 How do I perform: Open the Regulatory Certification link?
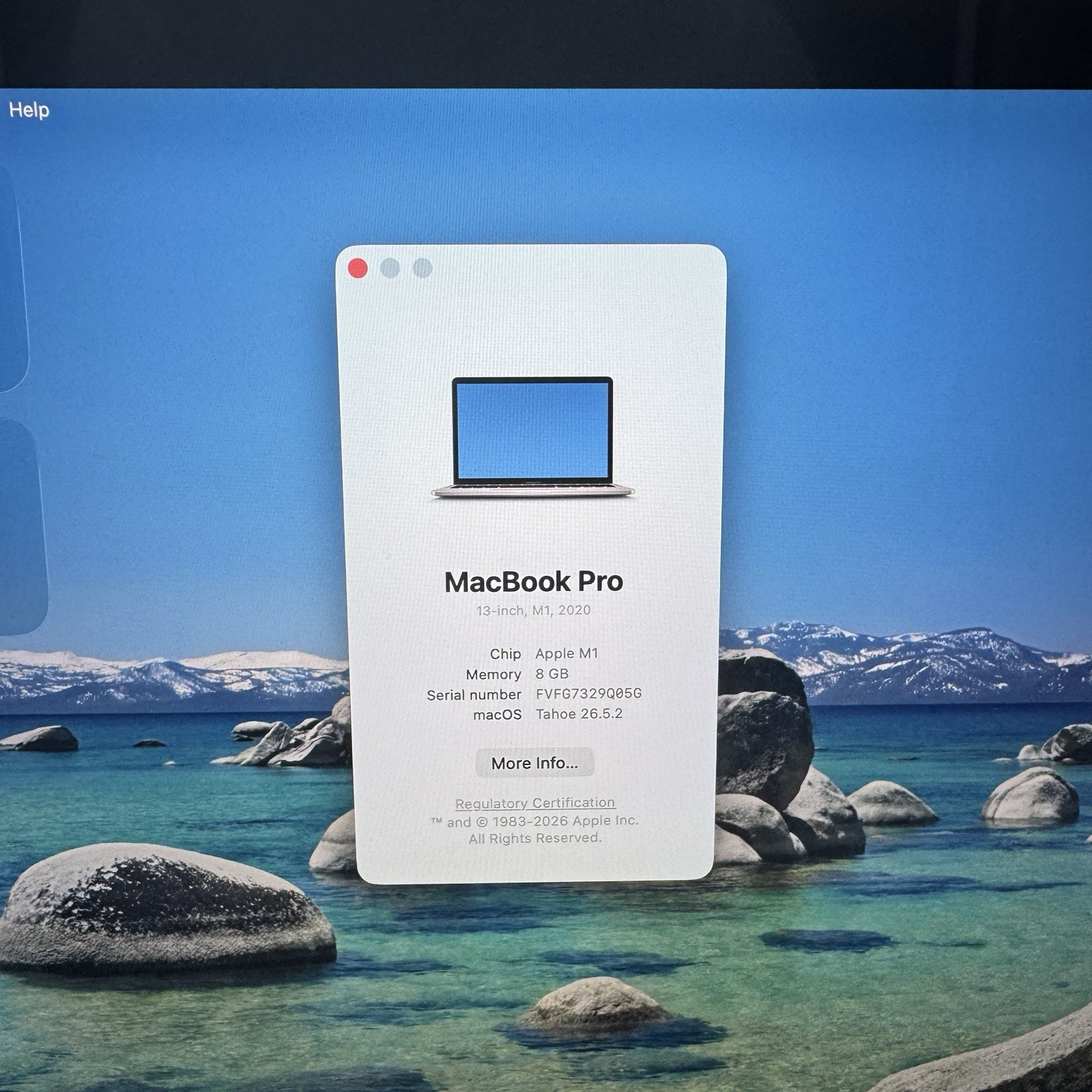coord(535,803)
